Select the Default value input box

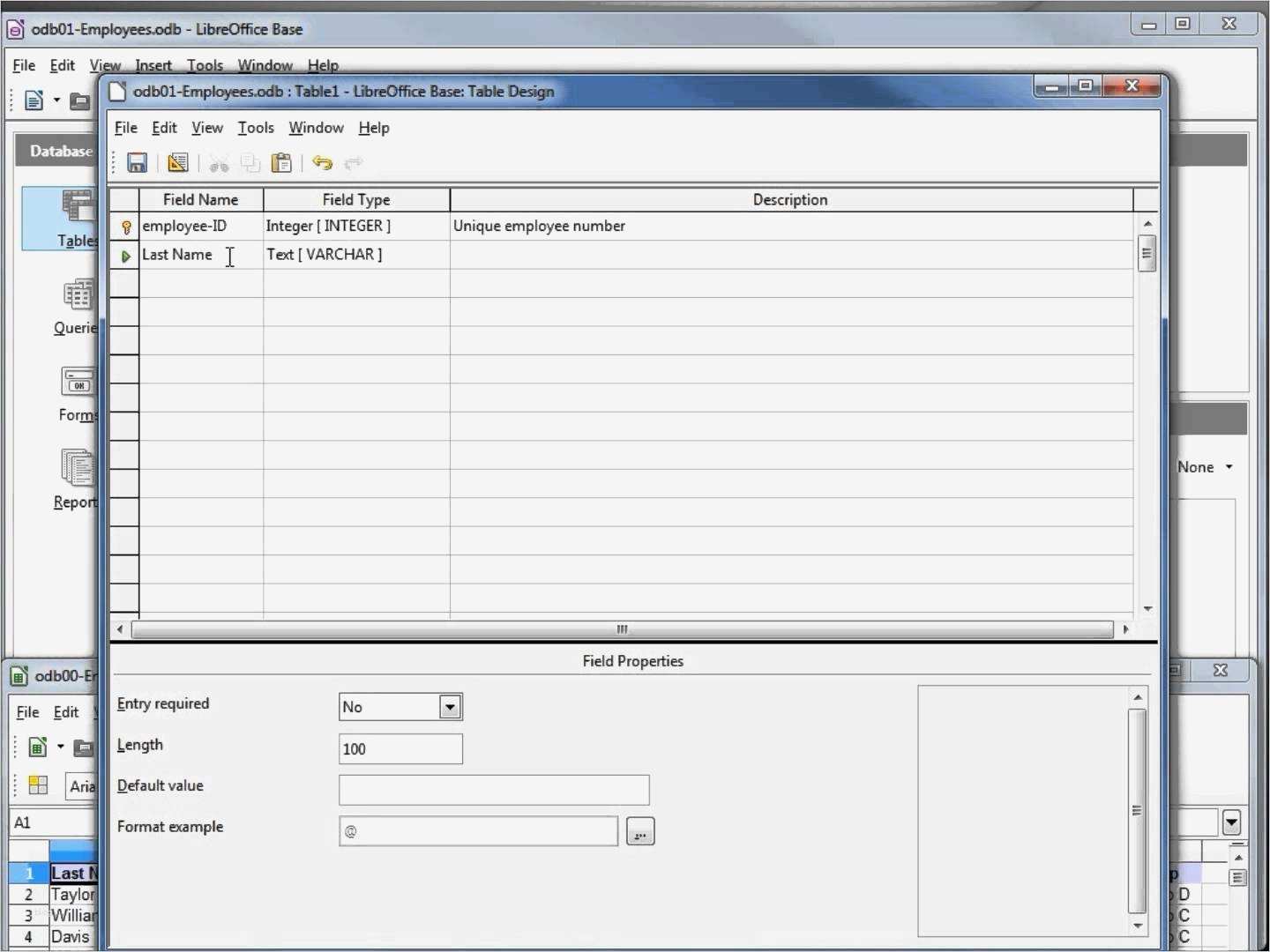tap(492, 790)
